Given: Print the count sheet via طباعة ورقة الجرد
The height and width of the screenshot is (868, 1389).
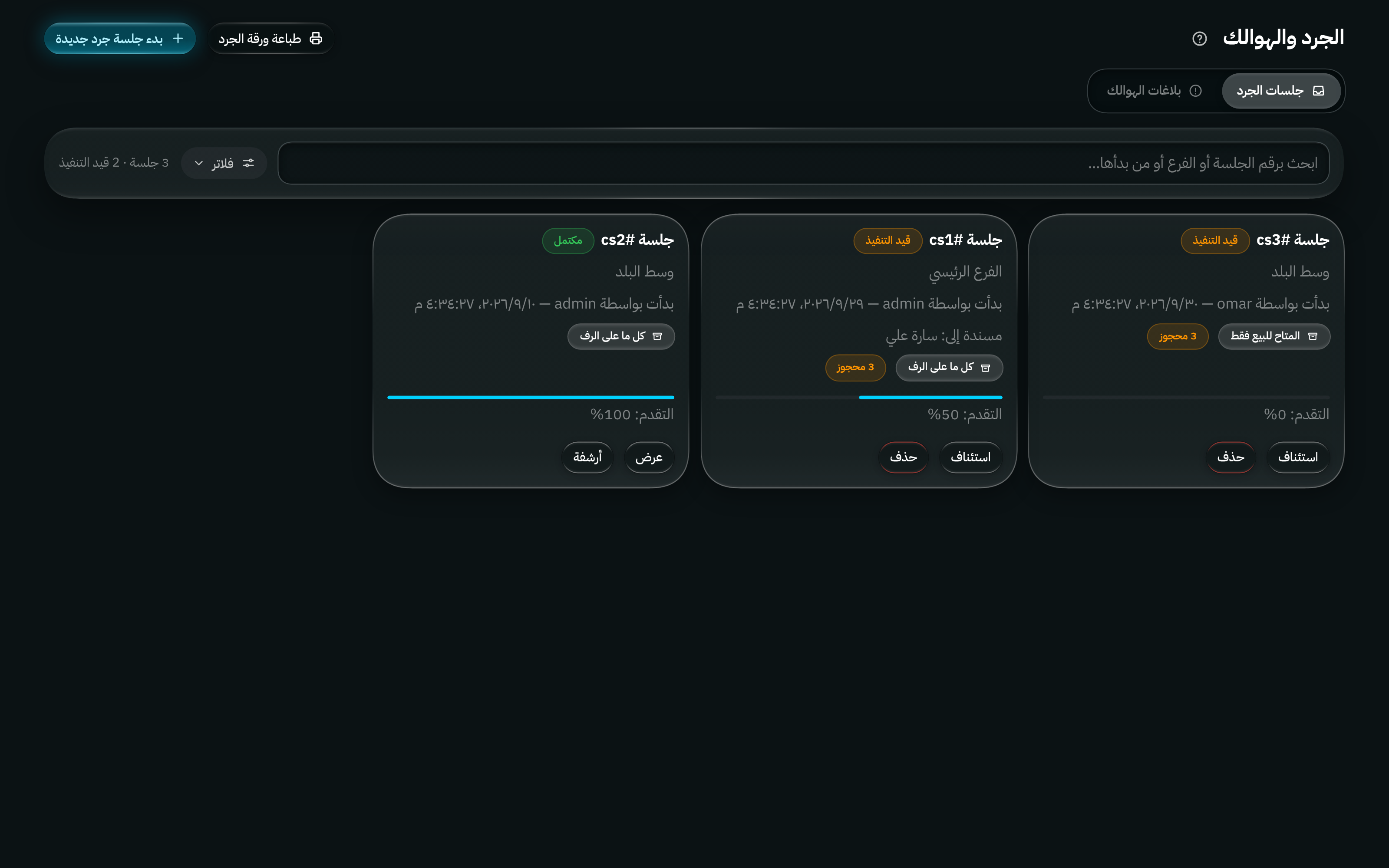Looking at the screenshot, I should (271, 39).
